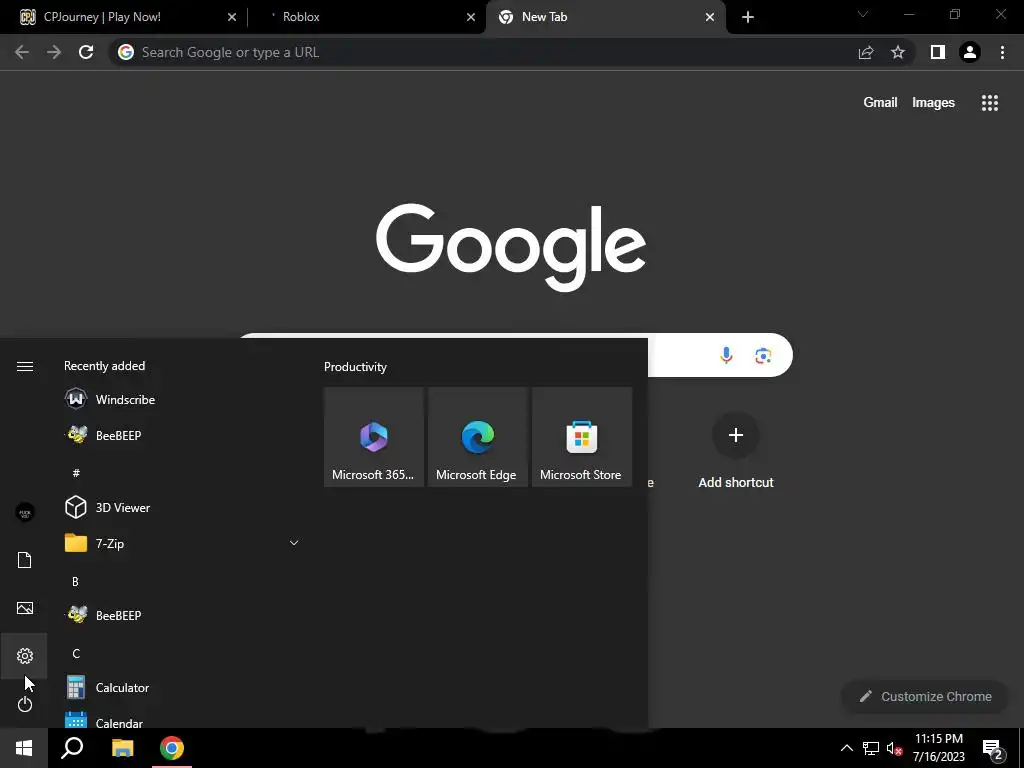Open the clock showing 11:15 PM

tap(939, 748)
